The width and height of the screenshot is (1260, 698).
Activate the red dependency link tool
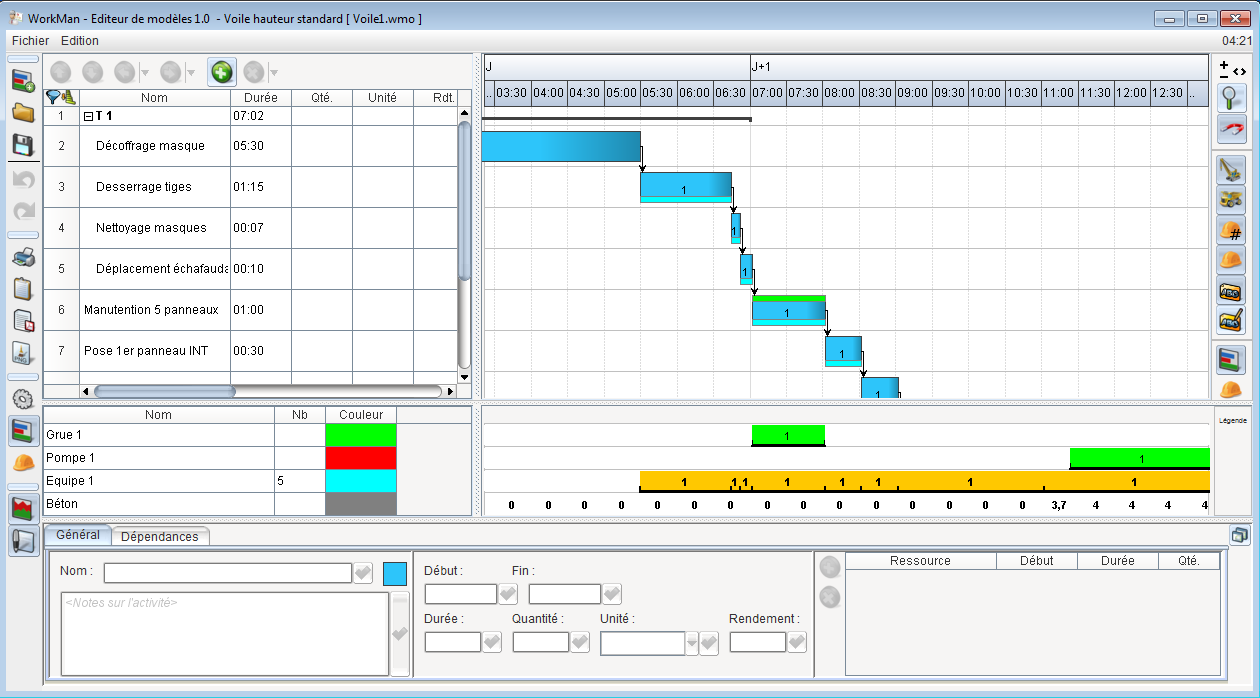click(x=1233, y=128)
